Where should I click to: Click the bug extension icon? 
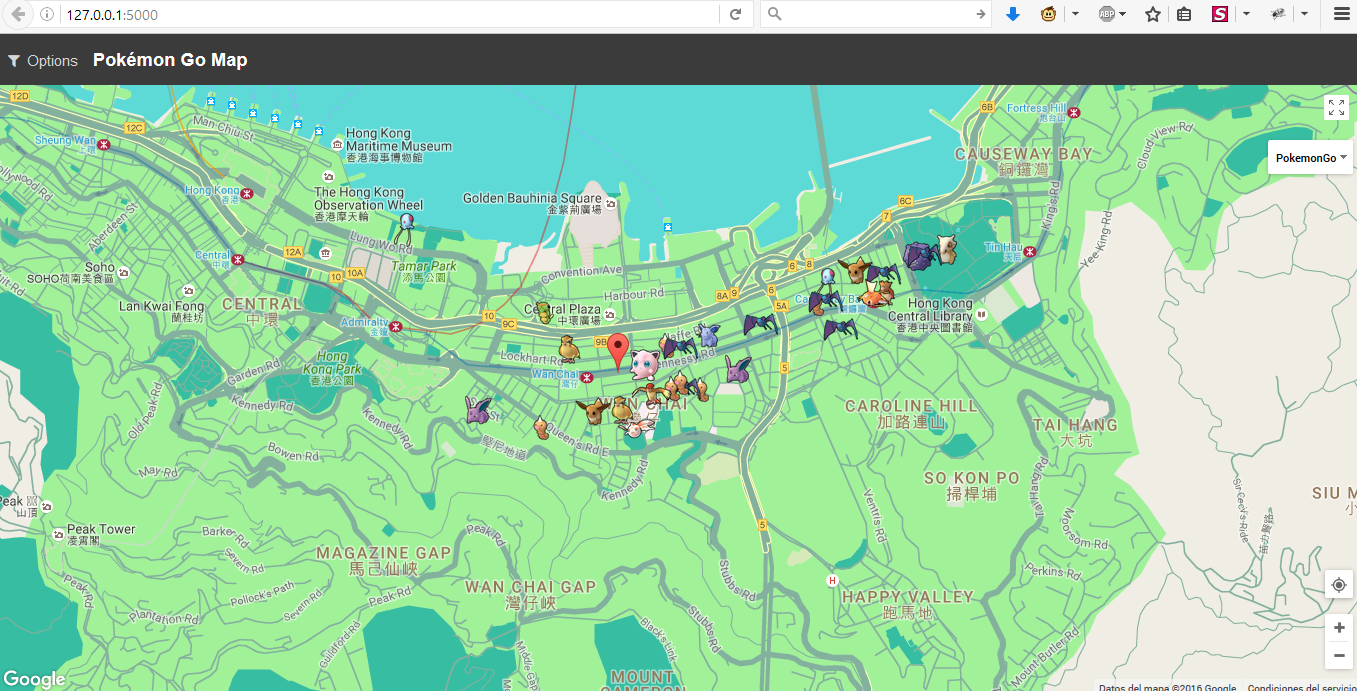[1277, 15]
